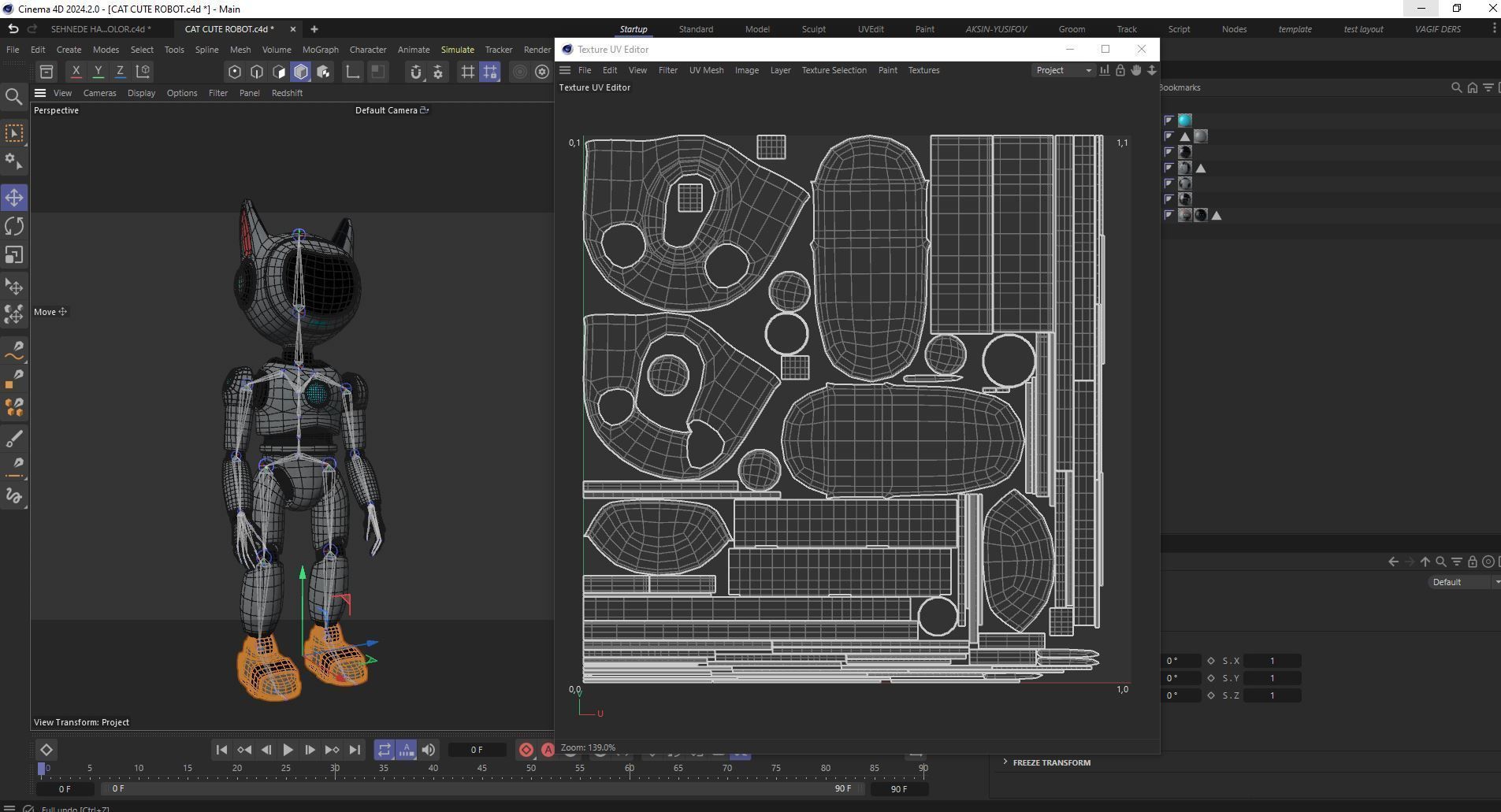The height and width of the screenshot is (812, 1501).
Task: Toggle the UV editor lock icon
Action: point(1120,70)
